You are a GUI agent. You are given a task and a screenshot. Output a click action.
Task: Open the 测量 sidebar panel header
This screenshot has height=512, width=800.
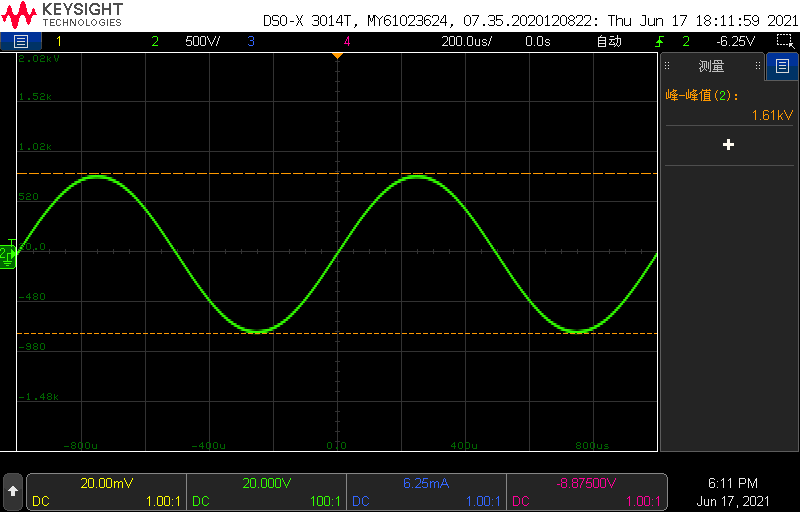[x=711, y=67]
